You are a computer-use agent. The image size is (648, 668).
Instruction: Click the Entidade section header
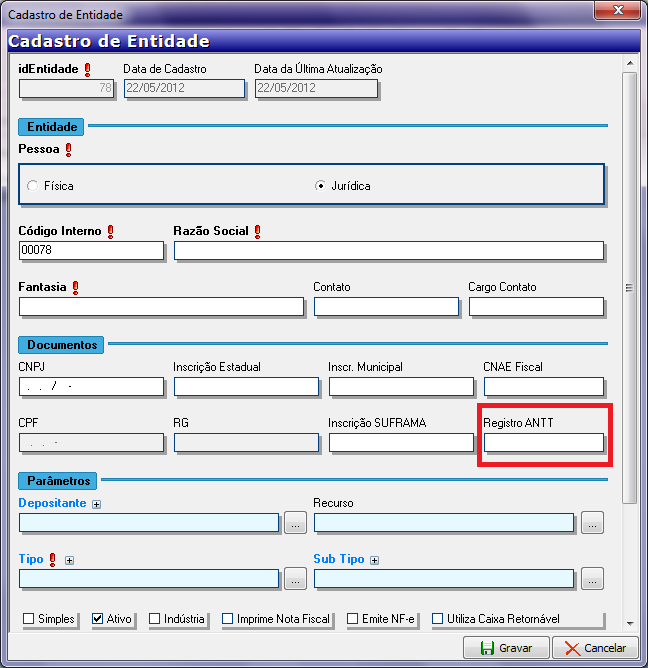point(51,127)
